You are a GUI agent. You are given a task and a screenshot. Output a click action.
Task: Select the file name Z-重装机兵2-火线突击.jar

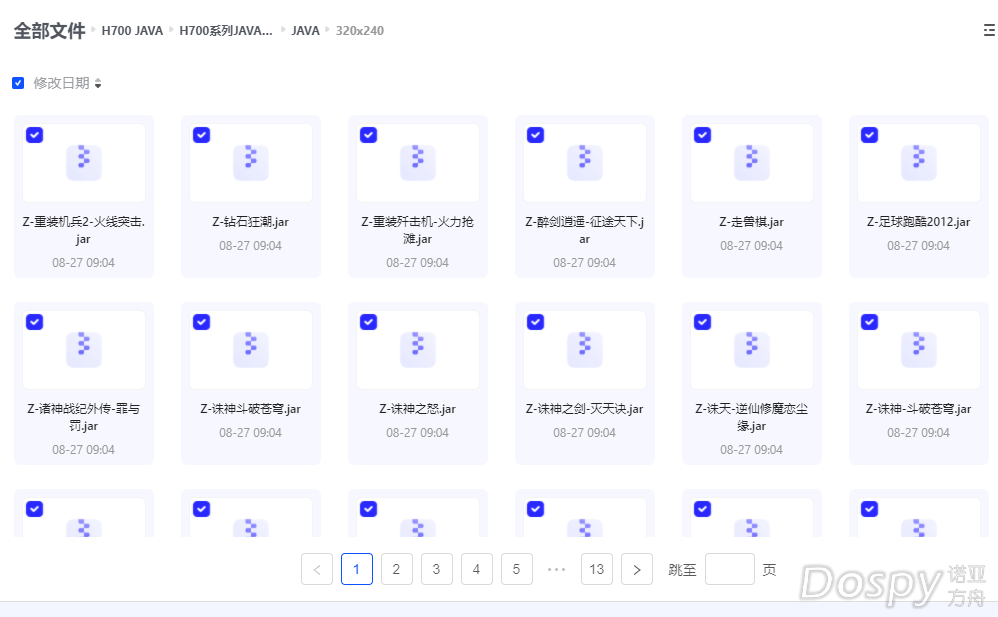pos(83,230)
